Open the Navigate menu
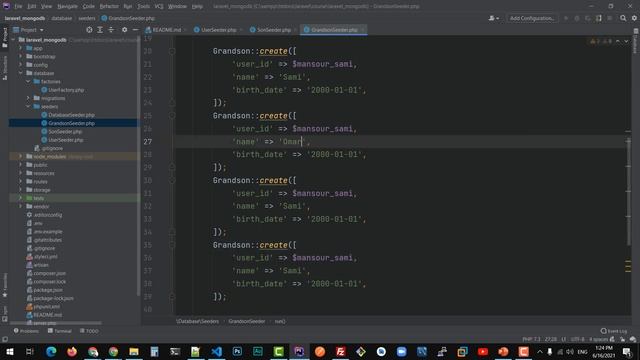This screenshot has height=360, width=640. (x=67, y=6)
